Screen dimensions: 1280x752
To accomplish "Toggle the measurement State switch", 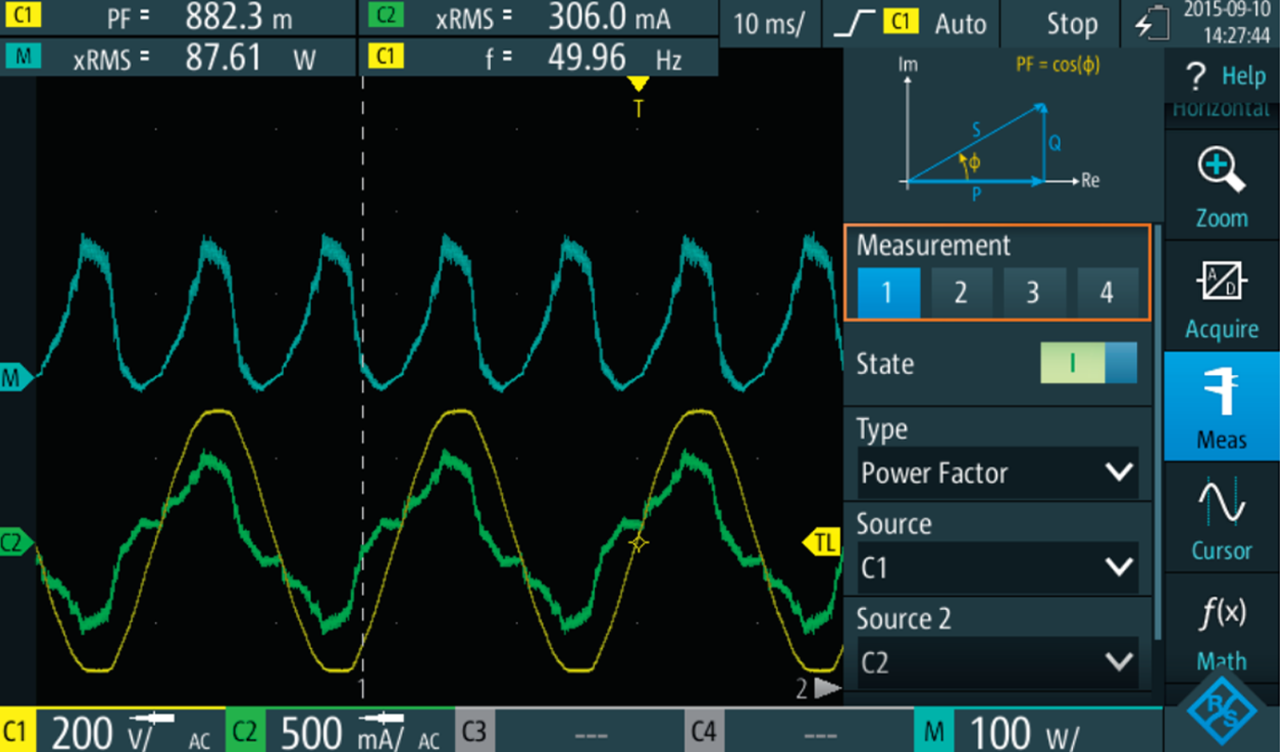I will tap(1088, 363).
